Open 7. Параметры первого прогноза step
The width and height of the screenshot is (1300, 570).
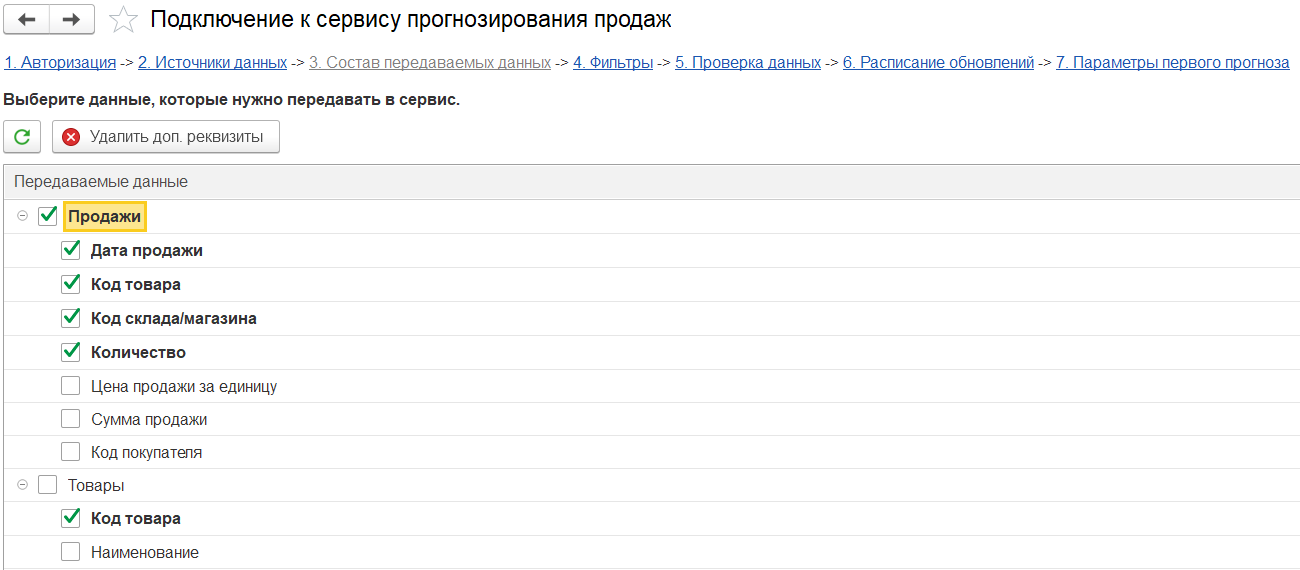point(1172,62)
